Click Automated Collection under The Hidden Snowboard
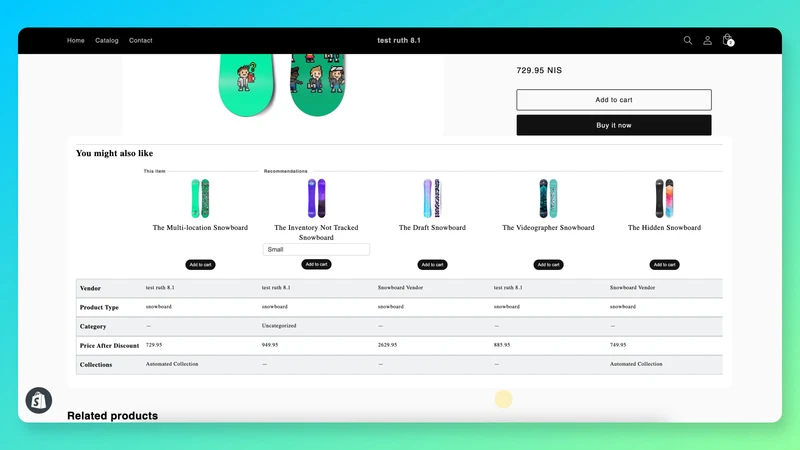Viewport: 800px width, 450px height. point(636,364)
